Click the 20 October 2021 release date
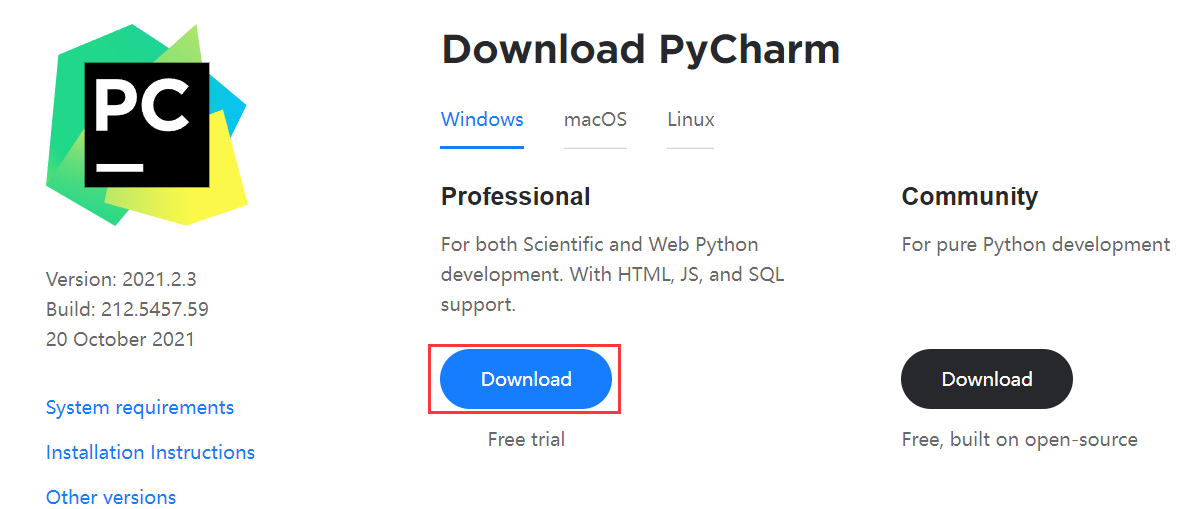Screen dimensions: 1183x509 (120, 339)
